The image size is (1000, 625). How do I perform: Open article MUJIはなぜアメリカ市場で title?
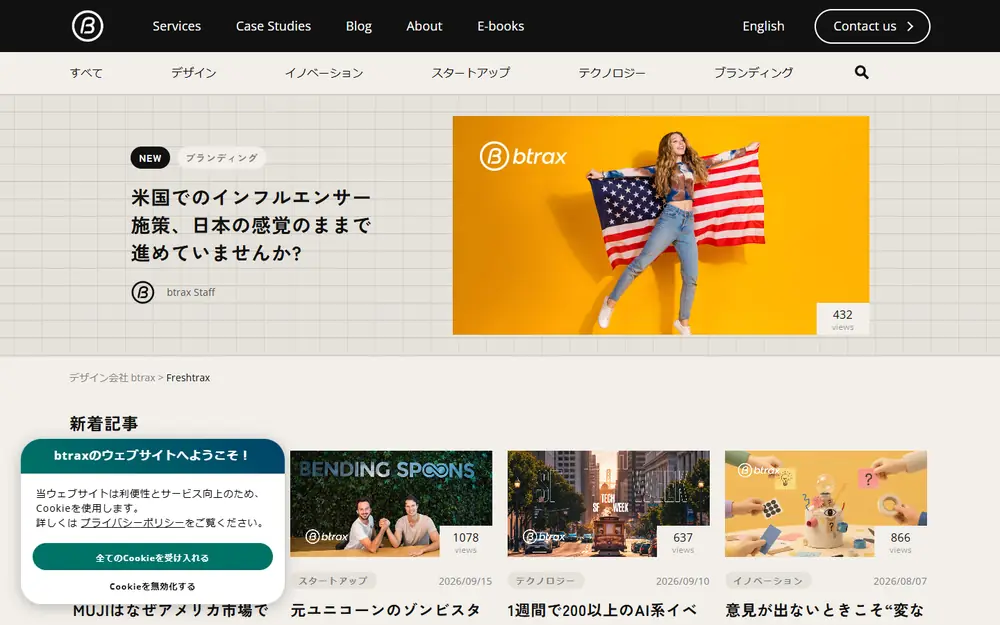pyautogui.click(x=170, y=611)
